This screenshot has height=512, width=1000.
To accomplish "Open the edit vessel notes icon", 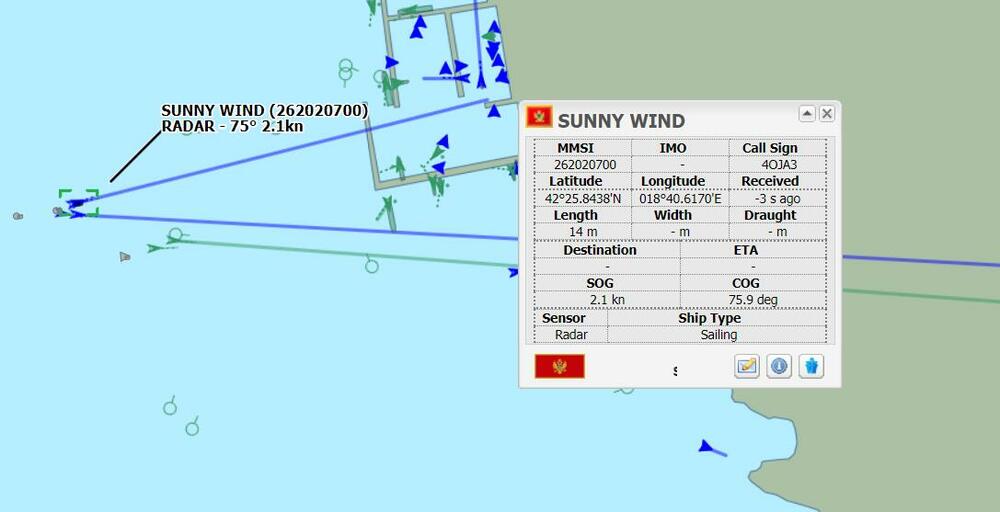I will tap(747, 366).
